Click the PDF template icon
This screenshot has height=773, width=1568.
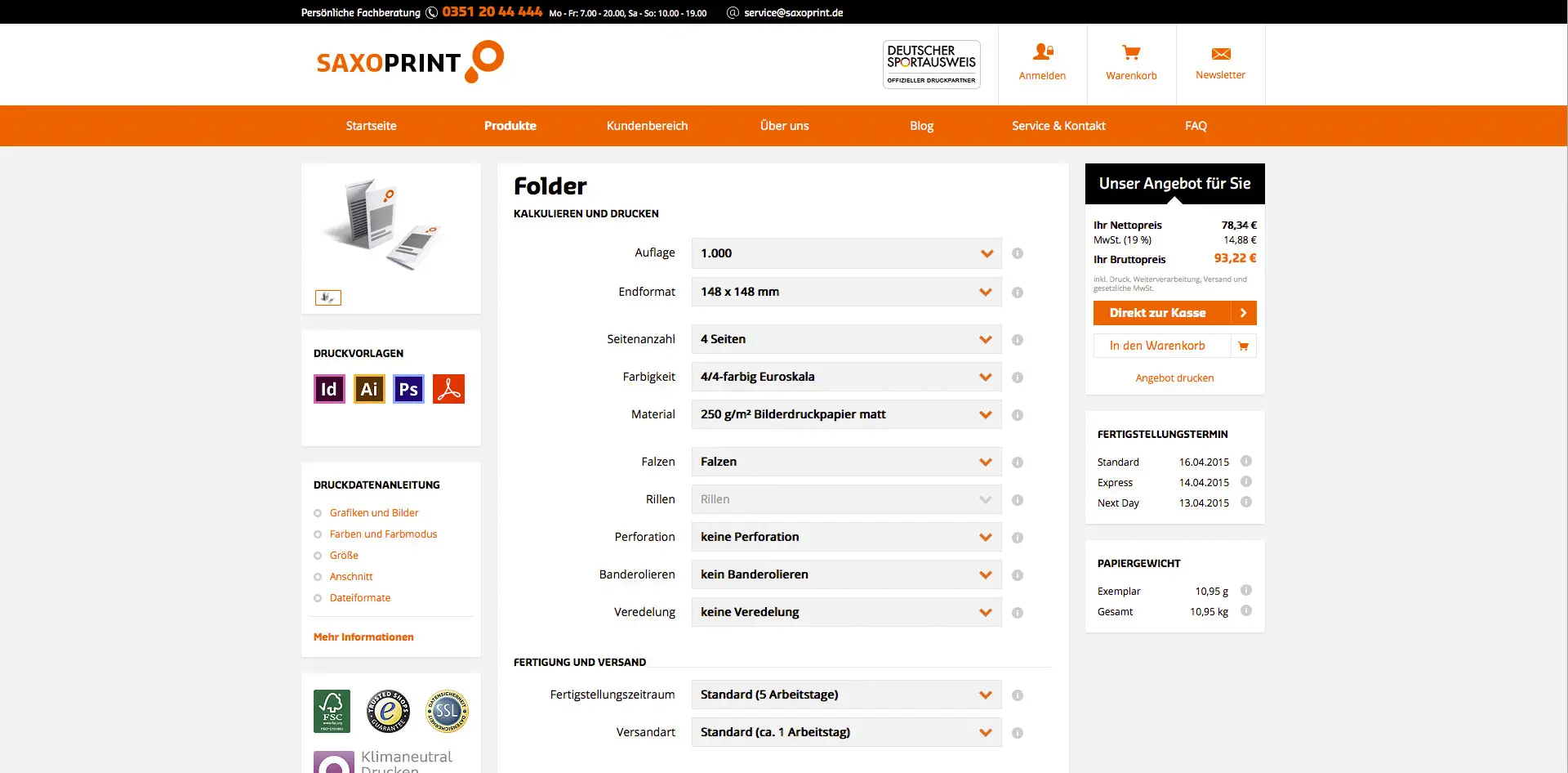pos(448,389)
